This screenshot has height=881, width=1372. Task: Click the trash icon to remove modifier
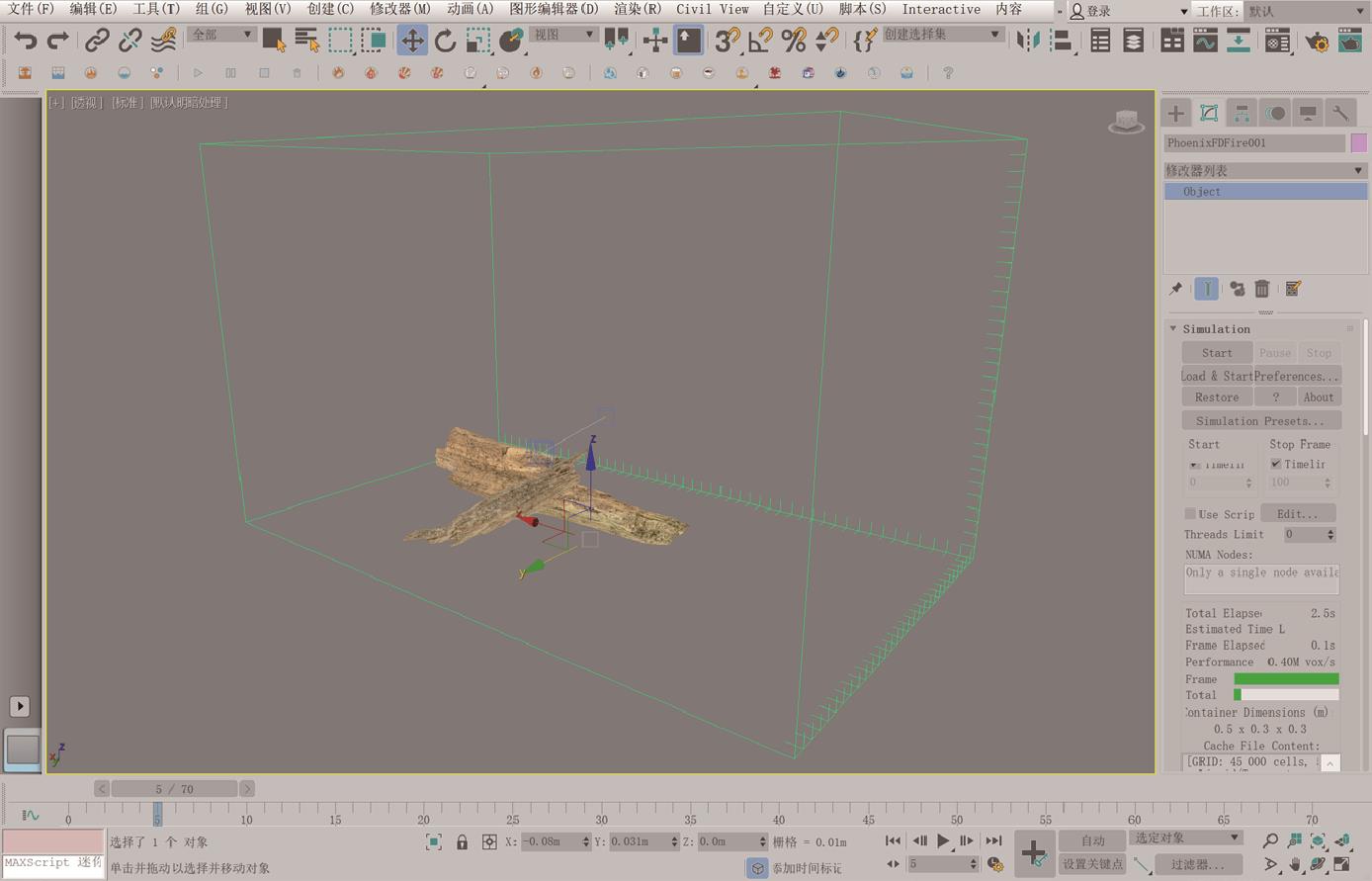click(x=1262, y=289)
